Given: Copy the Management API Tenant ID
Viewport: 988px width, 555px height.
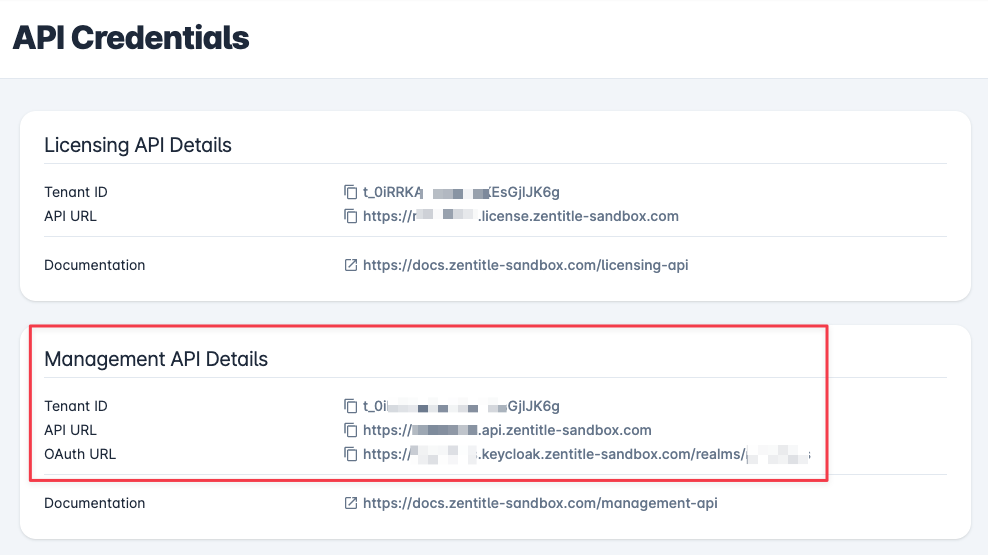Looking at the screenshot, I should coord(350,406).
